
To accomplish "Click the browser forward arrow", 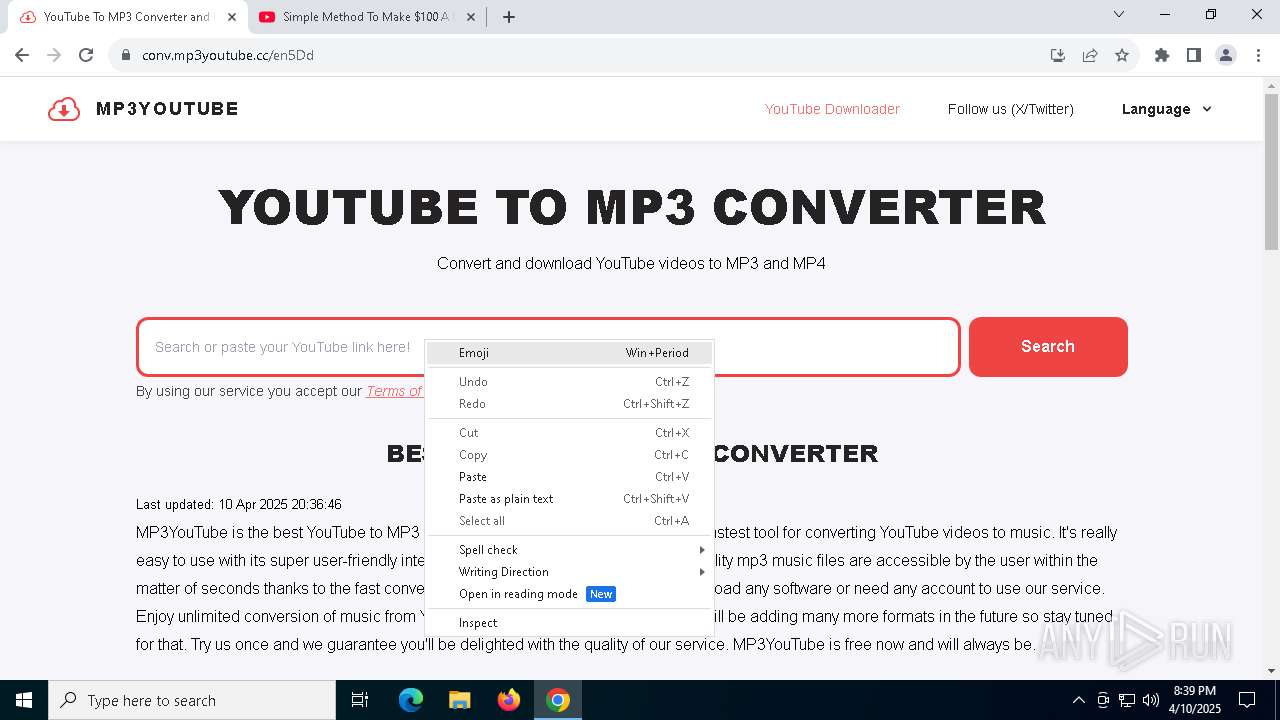I will point(54,55).
